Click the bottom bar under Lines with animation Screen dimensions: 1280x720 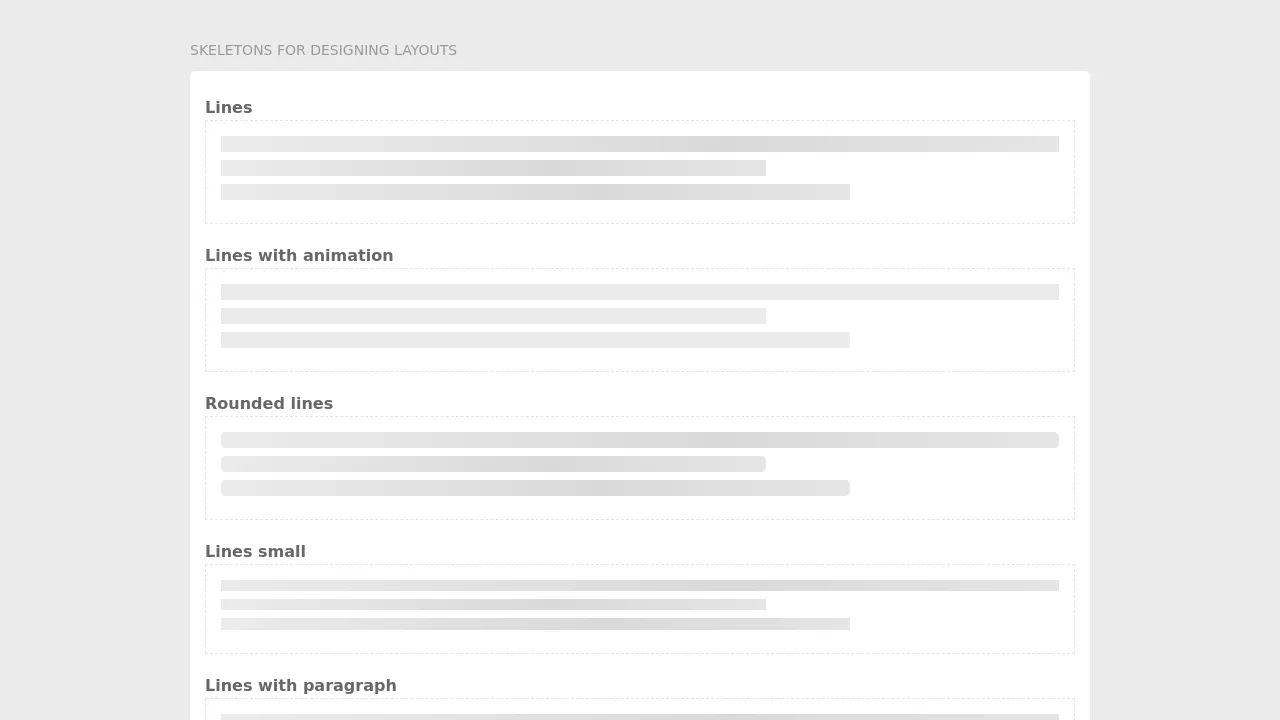[535, 340]
